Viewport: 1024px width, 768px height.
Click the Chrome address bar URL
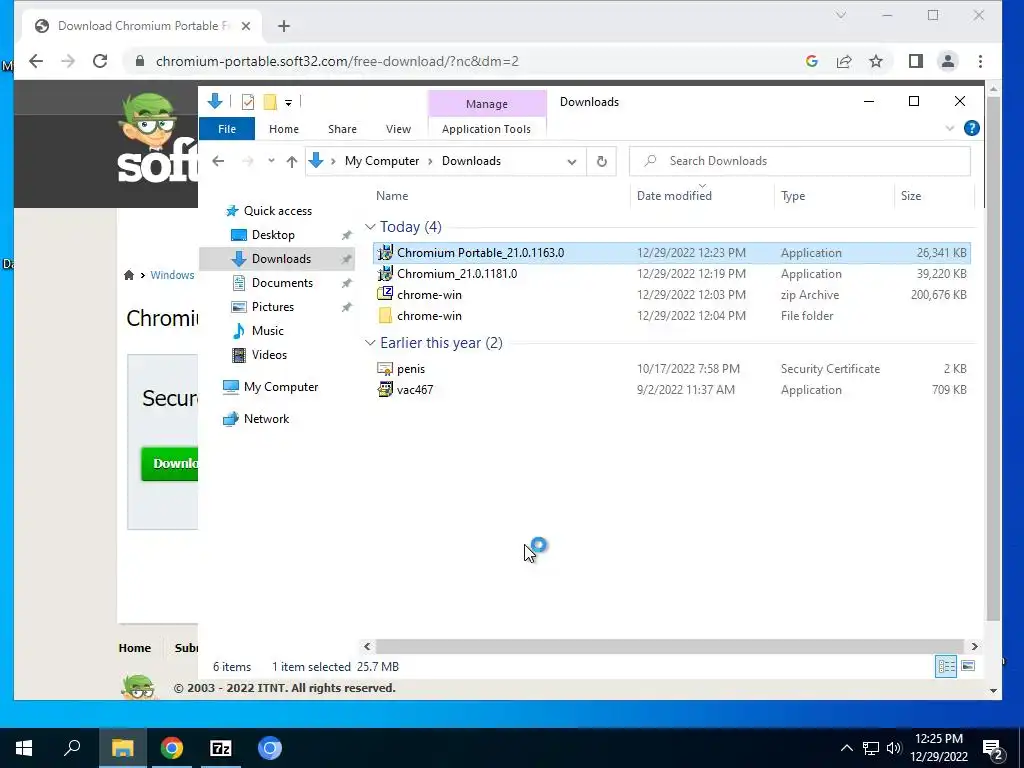coord(337,61)
